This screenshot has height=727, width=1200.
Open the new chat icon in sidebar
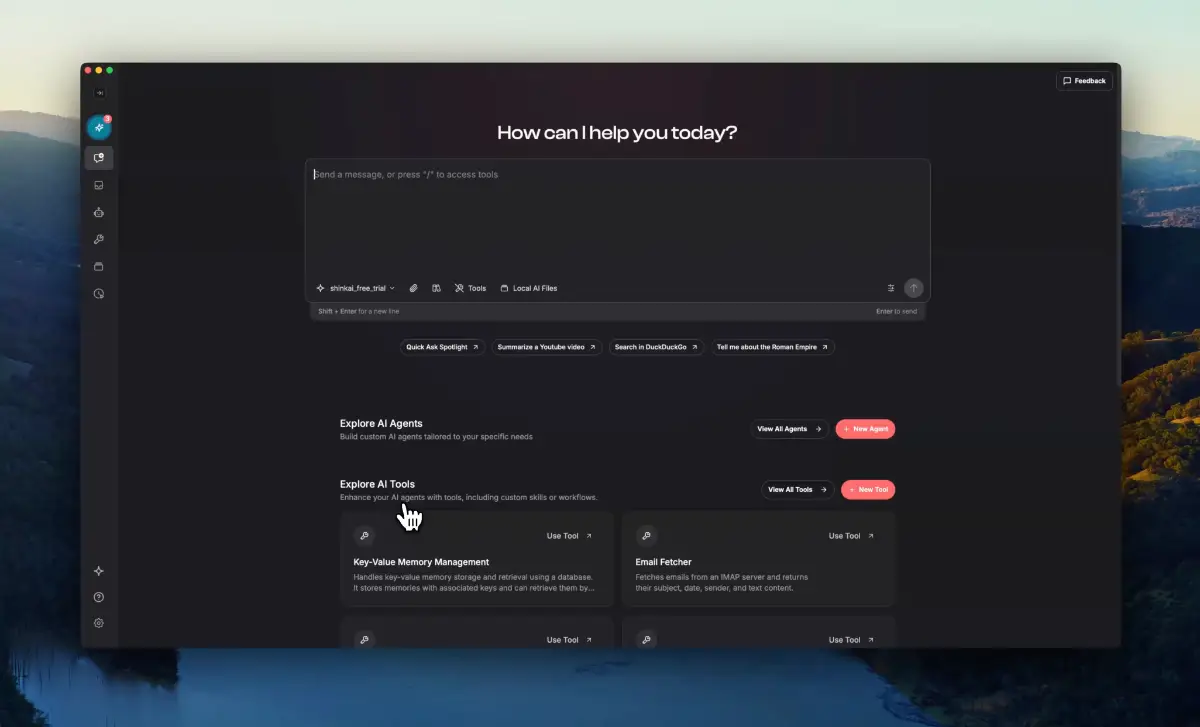click(99, 158)
